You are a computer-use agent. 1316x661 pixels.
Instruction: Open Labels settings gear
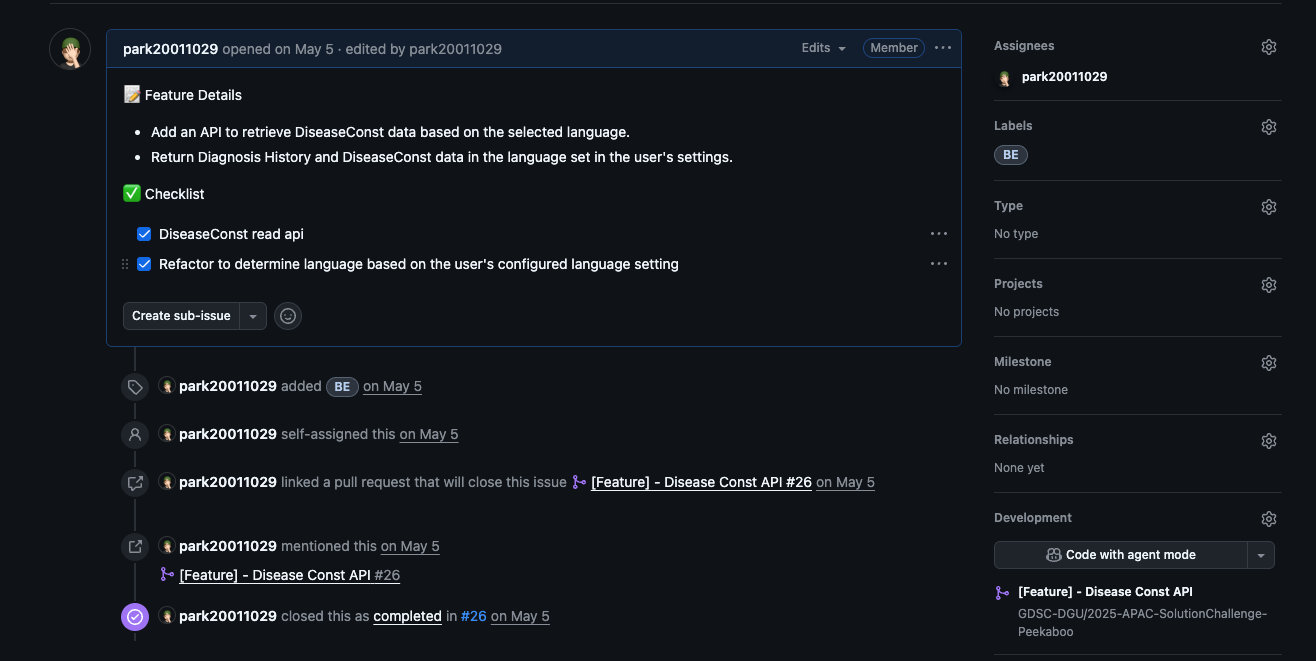click(x=1268, y=127)
